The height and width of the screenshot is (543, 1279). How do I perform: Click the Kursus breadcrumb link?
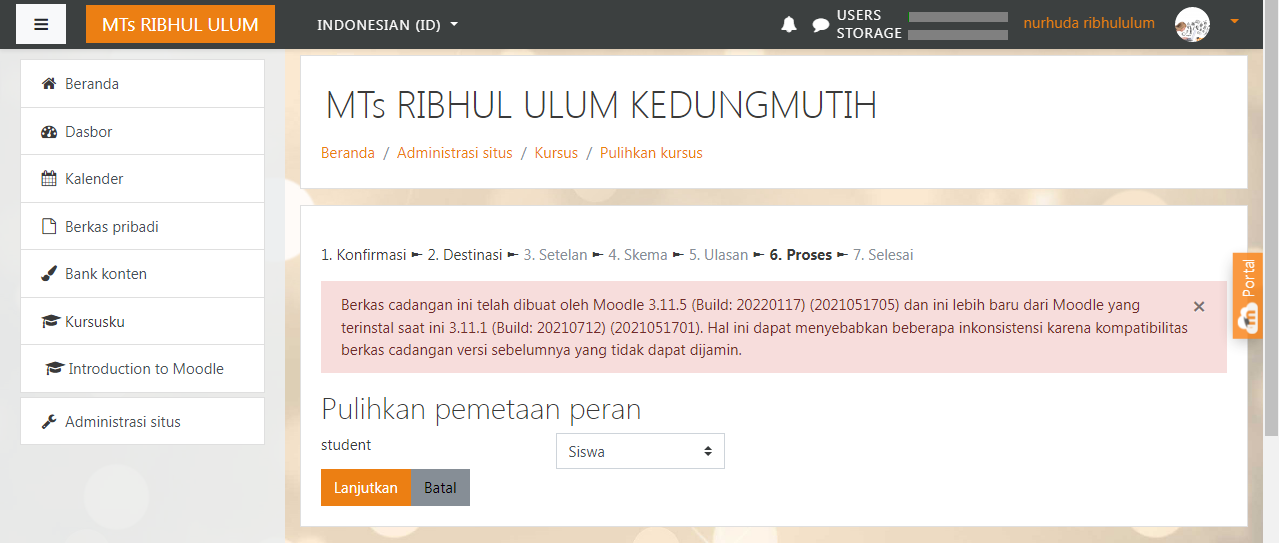click(x=556, y=153)
